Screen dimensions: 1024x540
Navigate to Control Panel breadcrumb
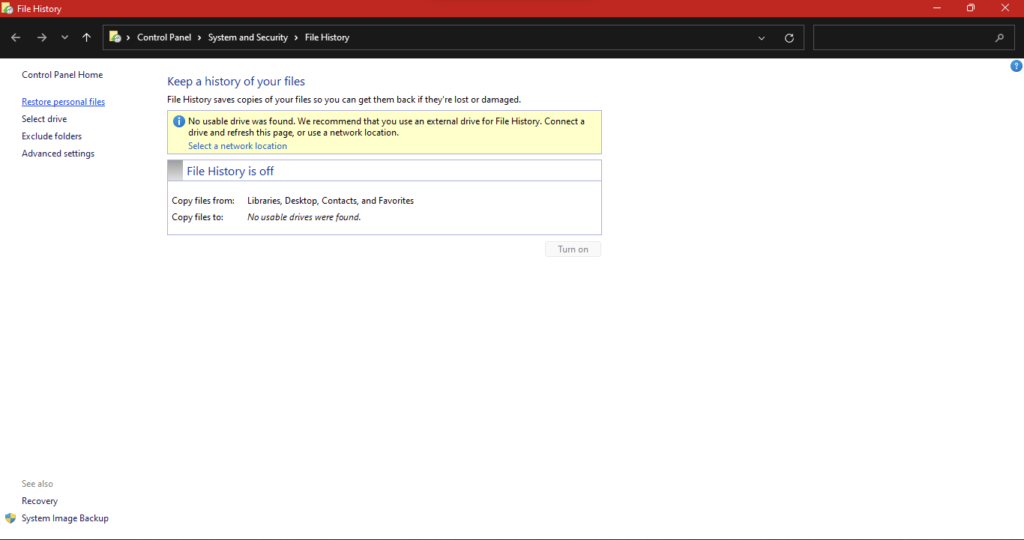pyautogui.click(x=164, y=37)
